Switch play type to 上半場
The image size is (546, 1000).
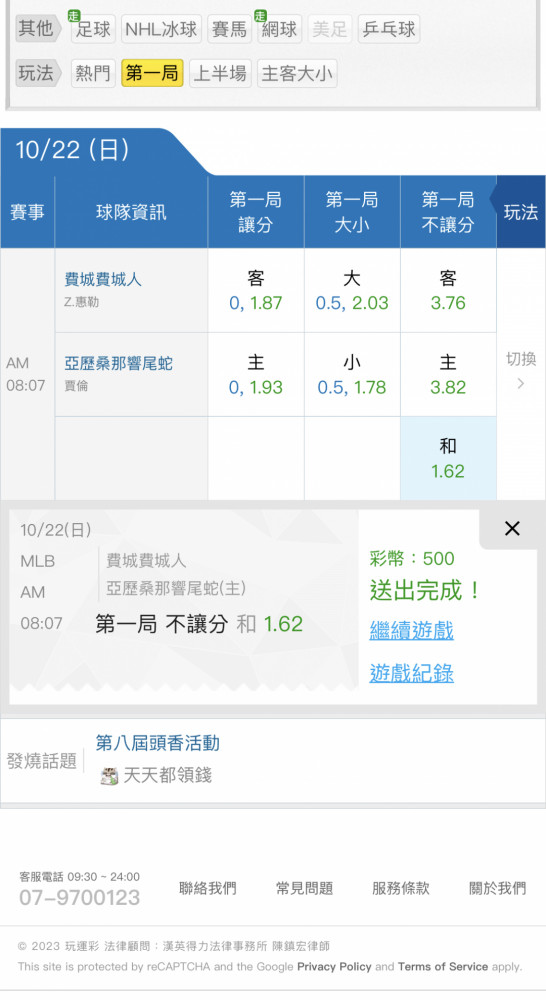(x=220, y=73)
